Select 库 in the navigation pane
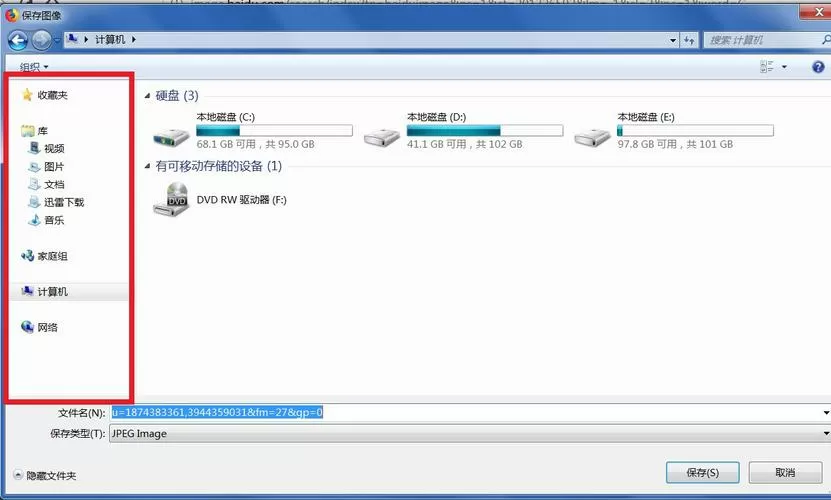Image resolution: width=831 pixels, height=500 pixels. click(x=42, y=130)
